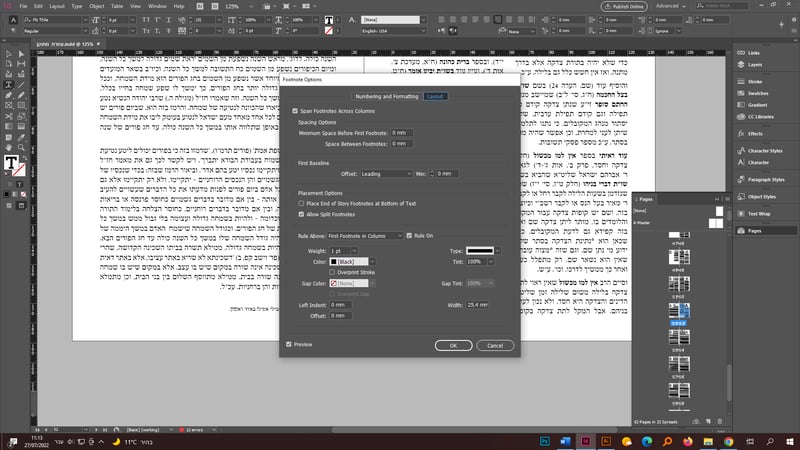800x450 pixels.
Task: Select the Direct Selection tool
Action: [x=21, y=54]
